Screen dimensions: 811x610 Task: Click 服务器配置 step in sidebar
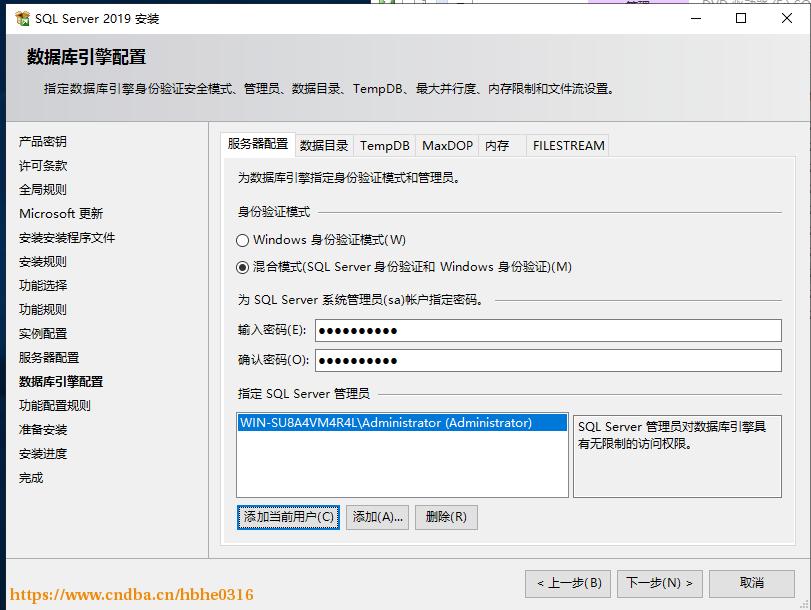[49, 358]
